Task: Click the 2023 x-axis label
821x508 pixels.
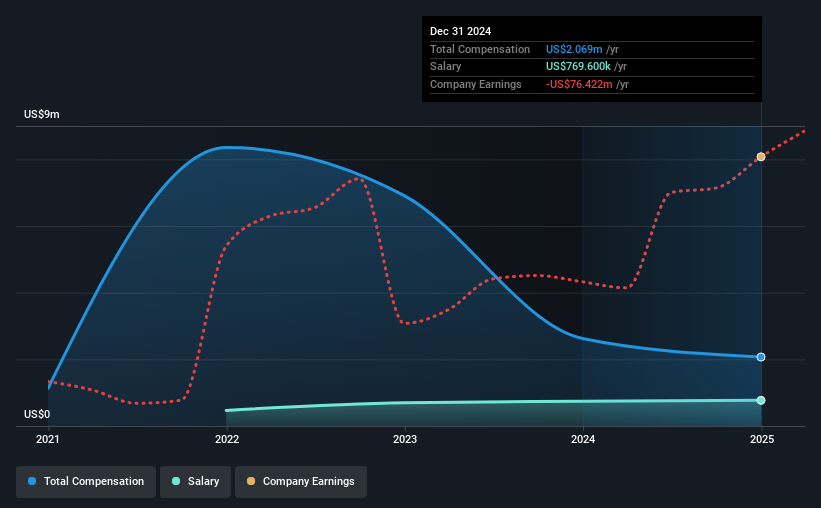Action: (x=405, y=439)
